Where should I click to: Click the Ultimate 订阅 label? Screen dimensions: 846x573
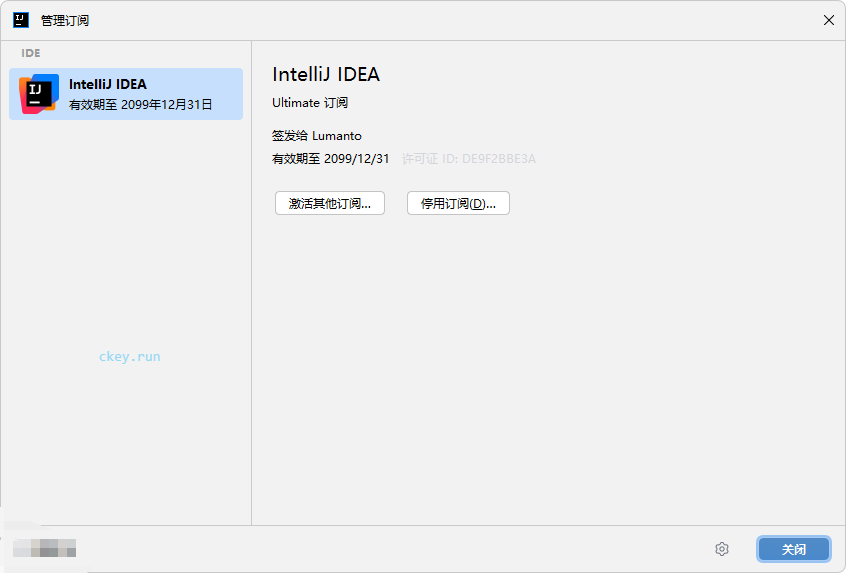point(310,103)
